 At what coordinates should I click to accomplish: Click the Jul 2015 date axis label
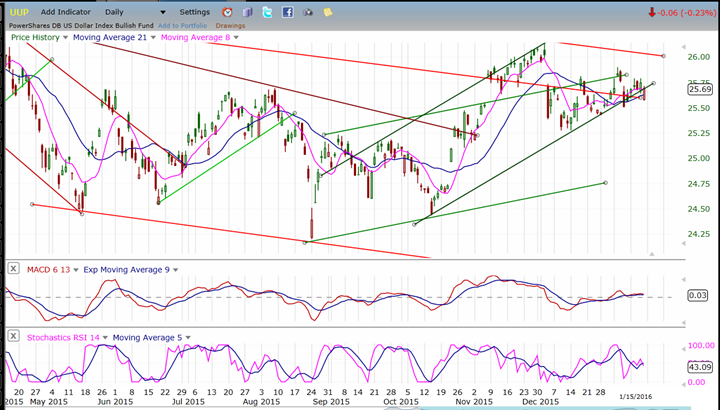(x=188, y=402)
